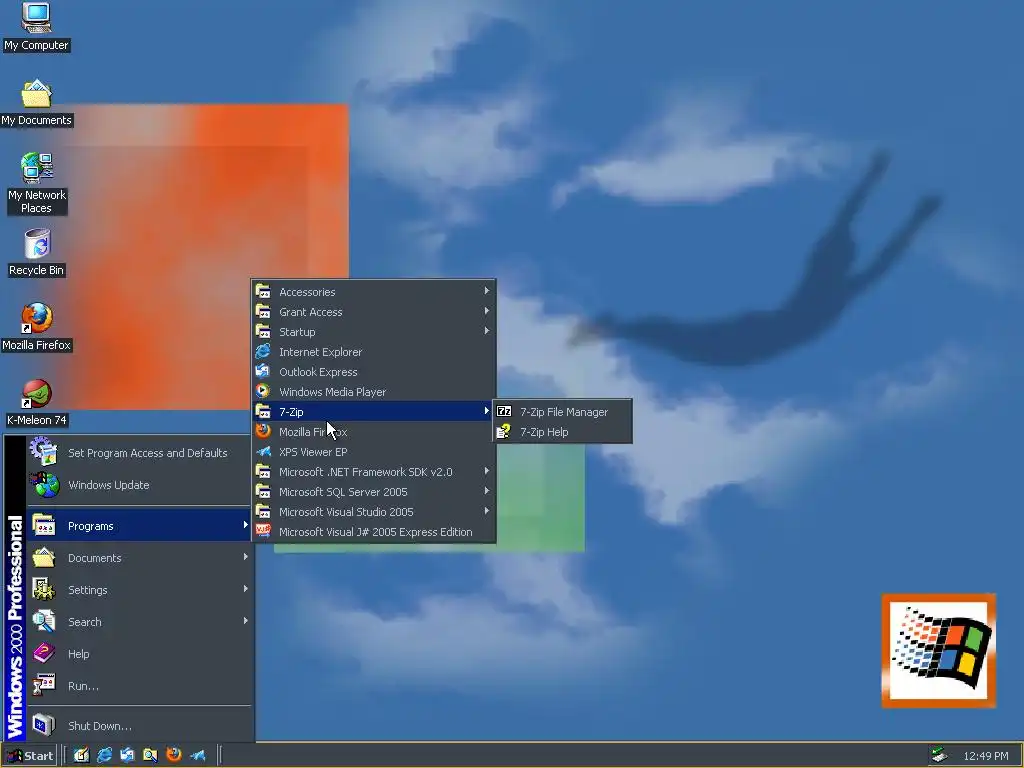Expand Accessories submenu arrow

[487, 291]
